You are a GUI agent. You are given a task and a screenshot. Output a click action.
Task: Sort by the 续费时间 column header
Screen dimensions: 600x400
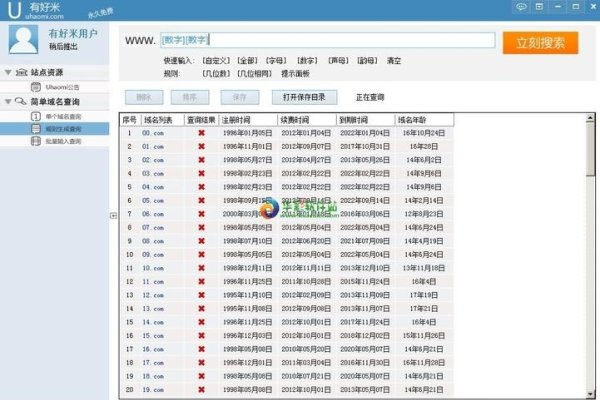tap(307, 120)
